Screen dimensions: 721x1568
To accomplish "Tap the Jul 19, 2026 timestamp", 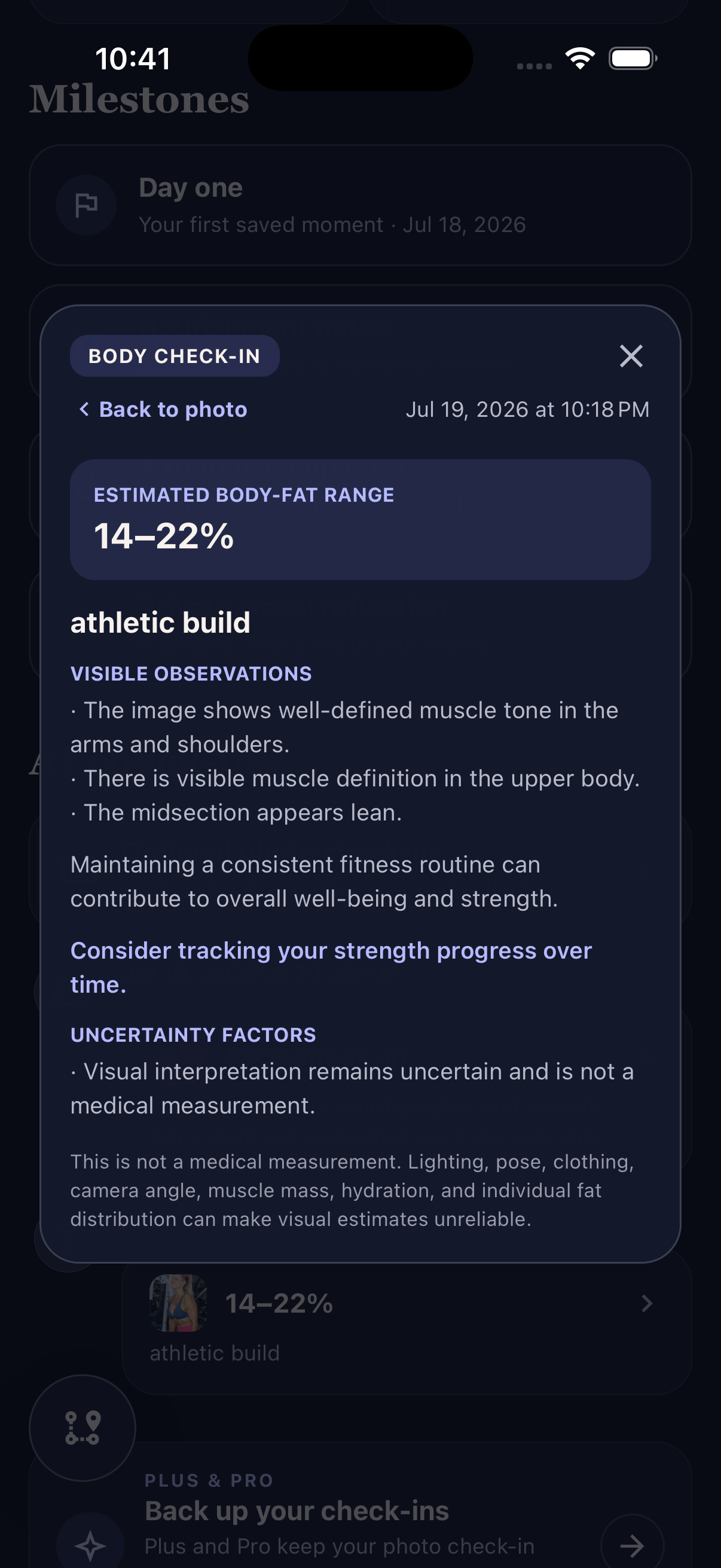I will coord(527,410).
